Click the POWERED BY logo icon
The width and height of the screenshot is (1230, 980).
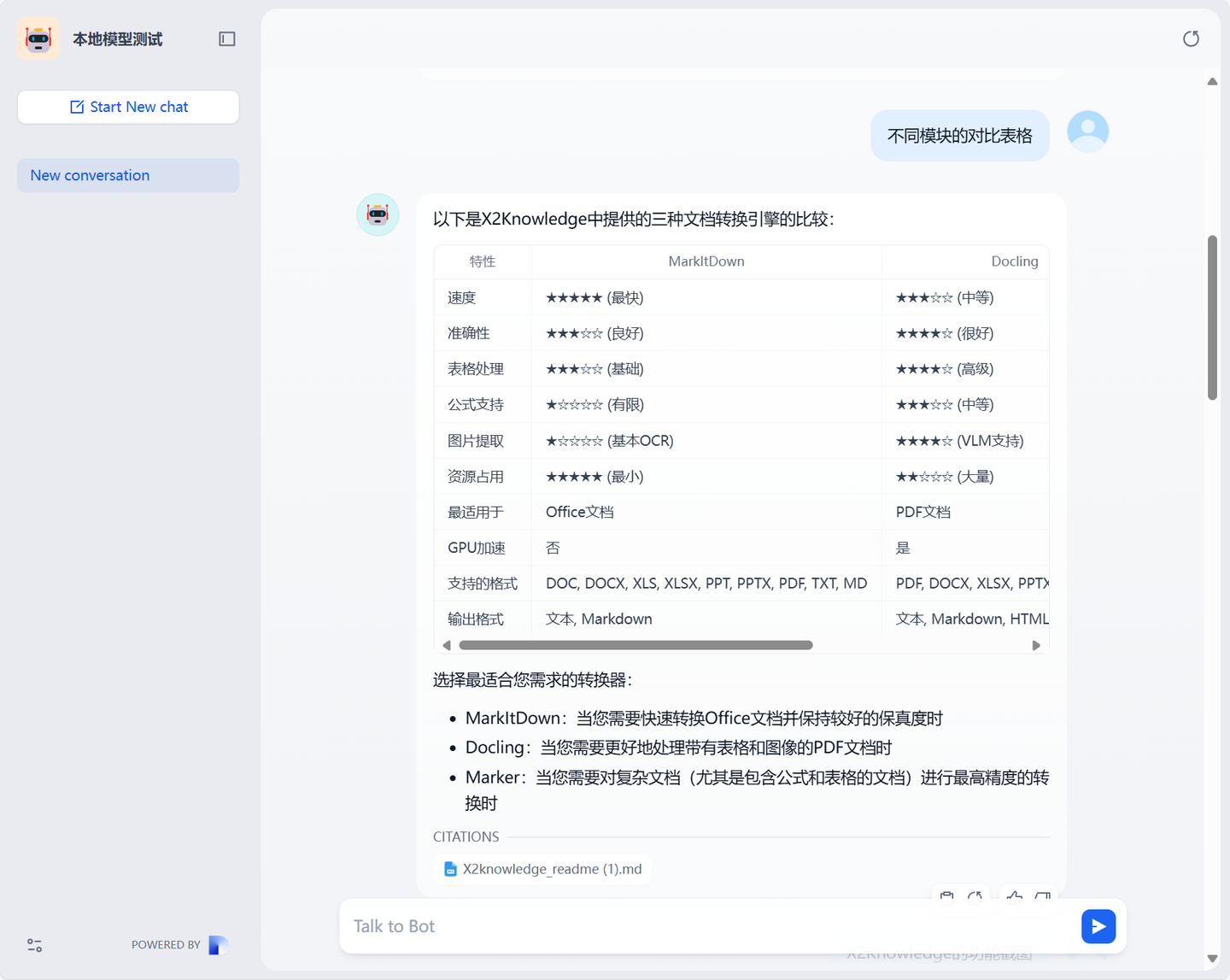click(219, 945)
